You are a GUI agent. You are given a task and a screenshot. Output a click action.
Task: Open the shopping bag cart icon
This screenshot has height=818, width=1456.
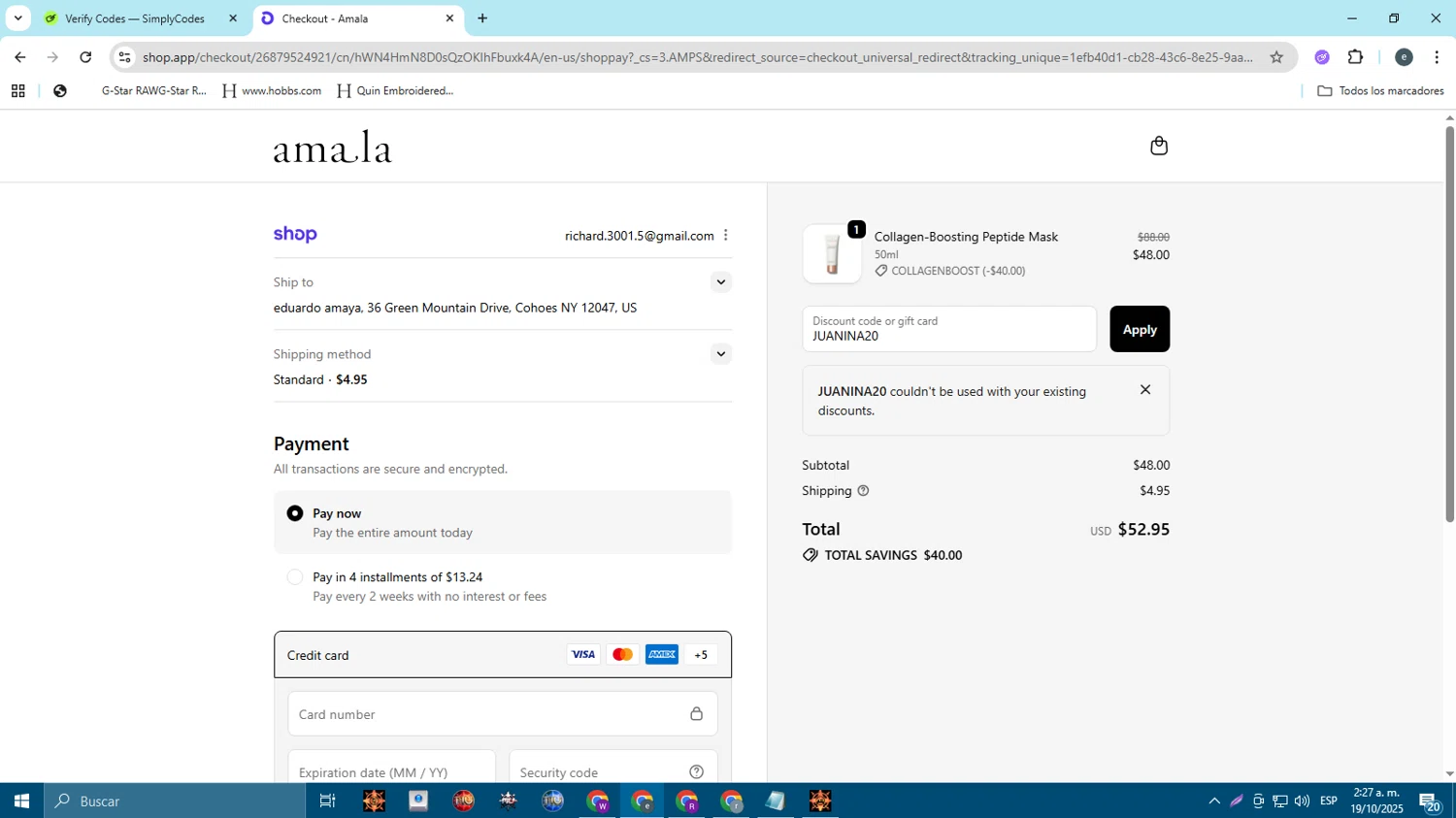click(1158, 146)
